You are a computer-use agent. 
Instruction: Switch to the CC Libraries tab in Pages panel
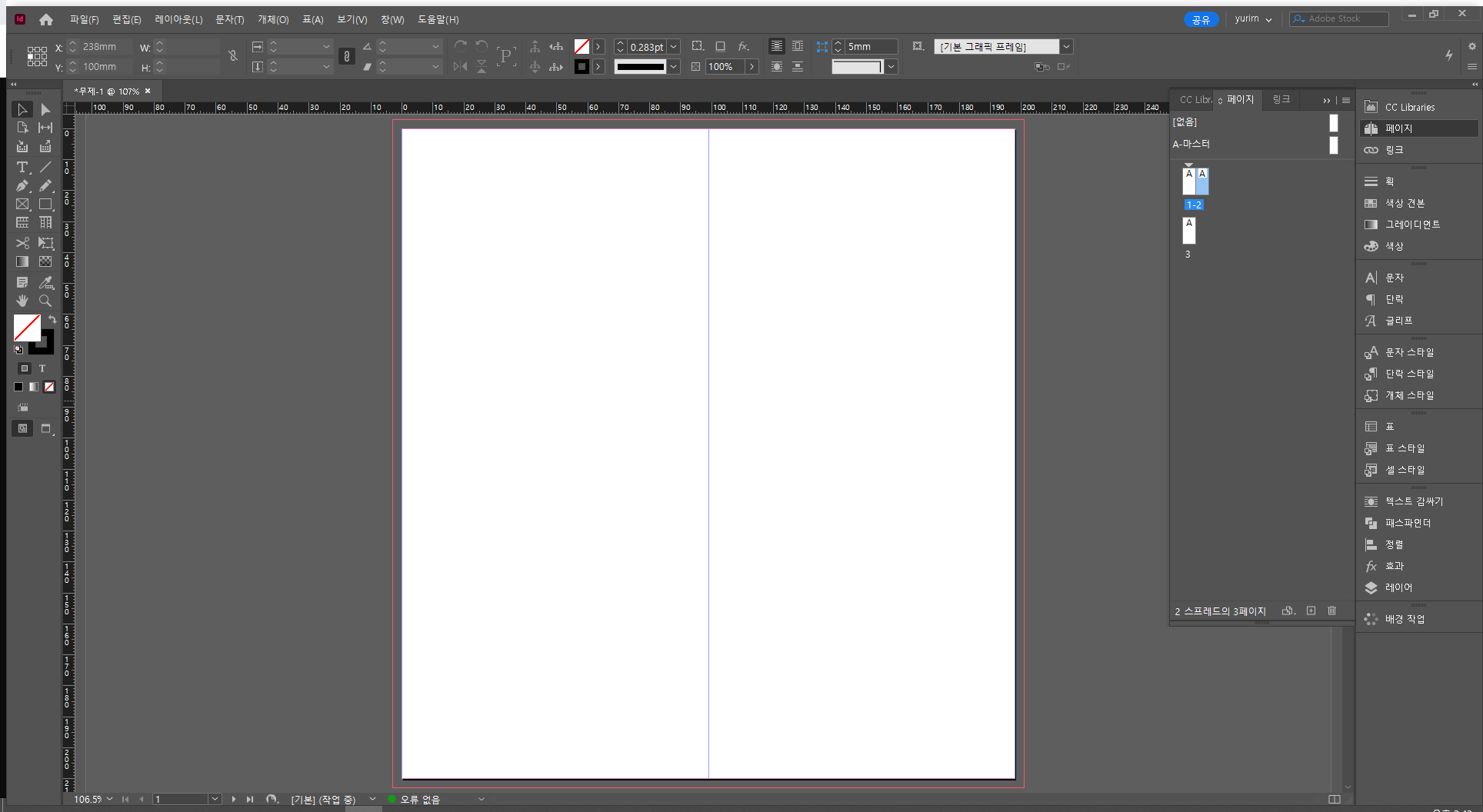tap(1195, 99)
